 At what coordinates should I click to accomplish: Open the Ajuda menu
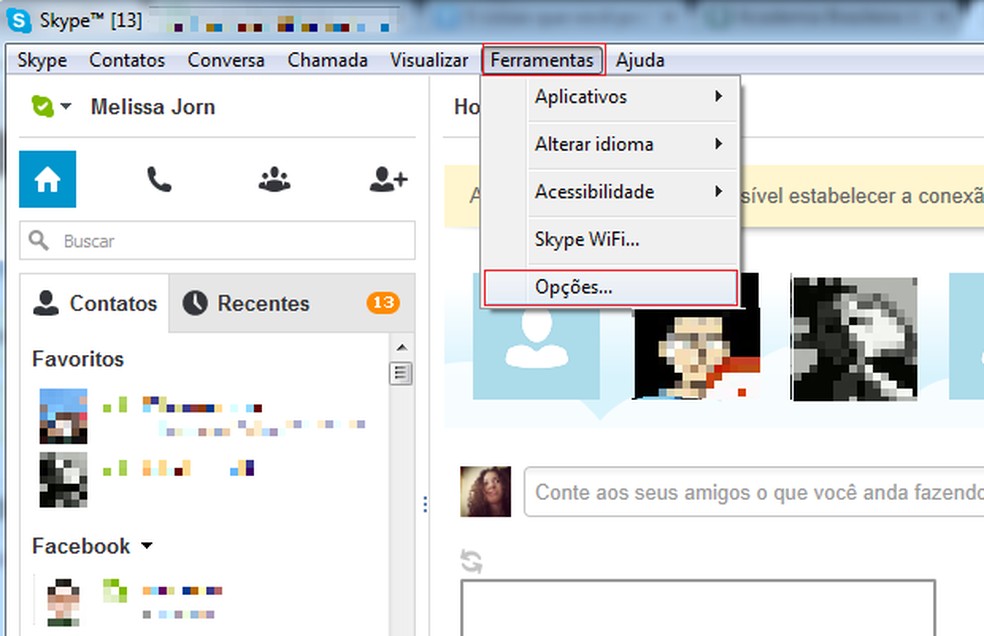(x=640, y=60)
